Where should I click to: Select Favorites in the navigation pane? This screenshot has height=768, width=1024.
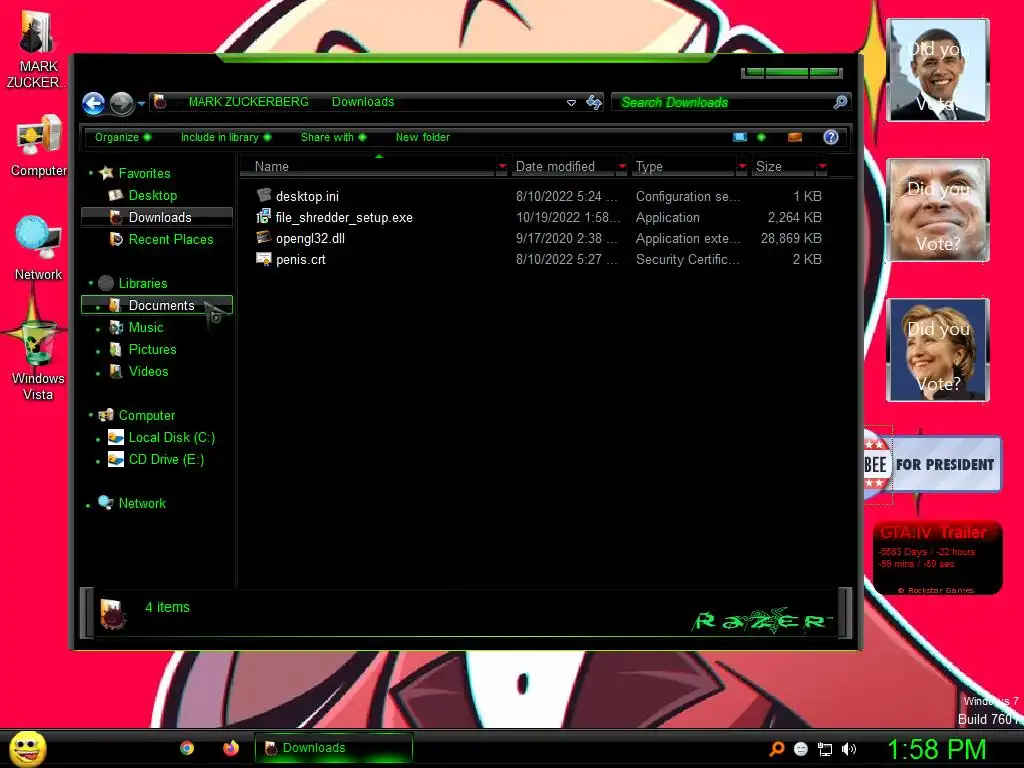pos(144,173)
